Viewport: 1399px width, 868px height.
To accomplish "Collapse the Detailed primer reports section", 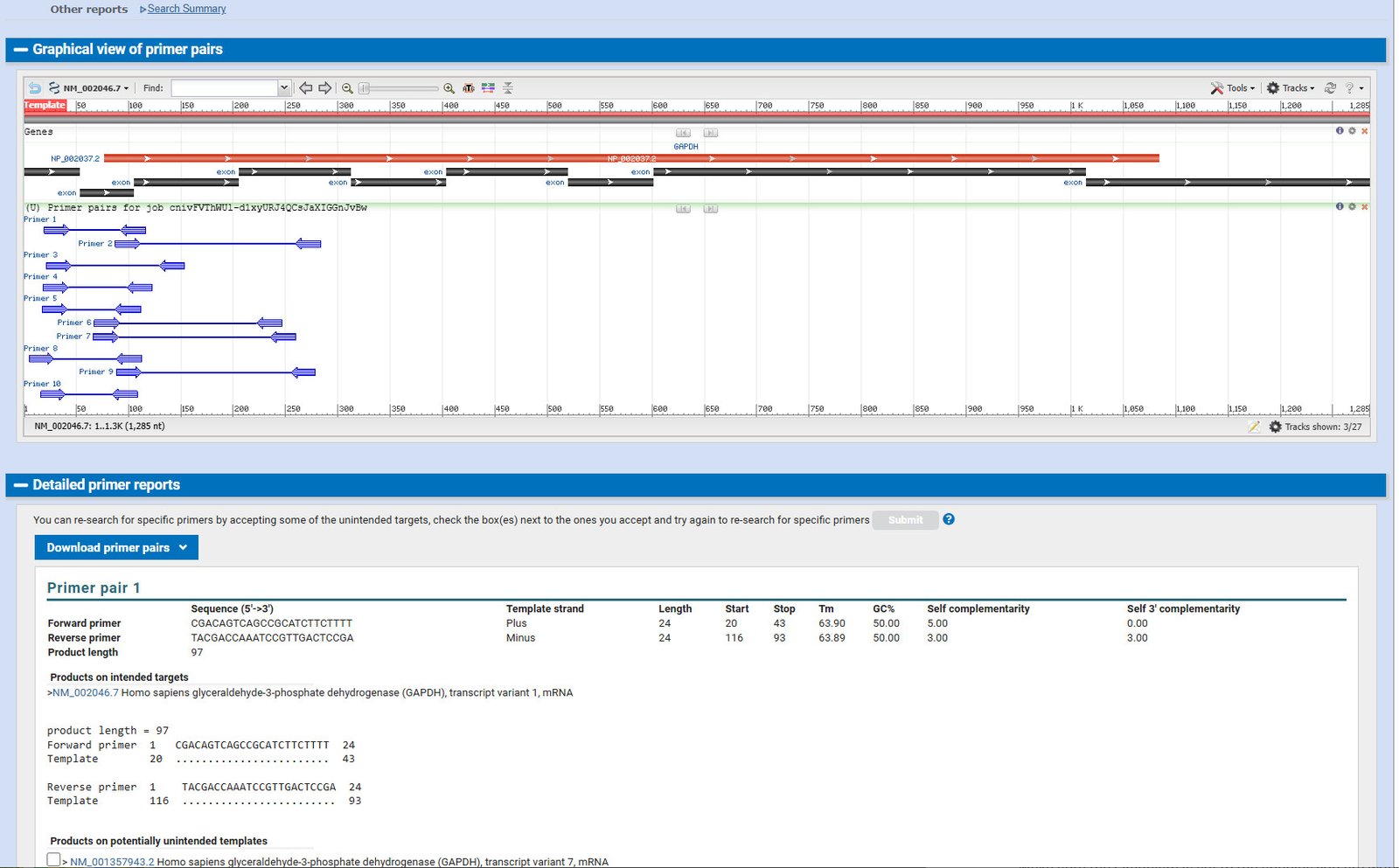I will click(21, 485).
